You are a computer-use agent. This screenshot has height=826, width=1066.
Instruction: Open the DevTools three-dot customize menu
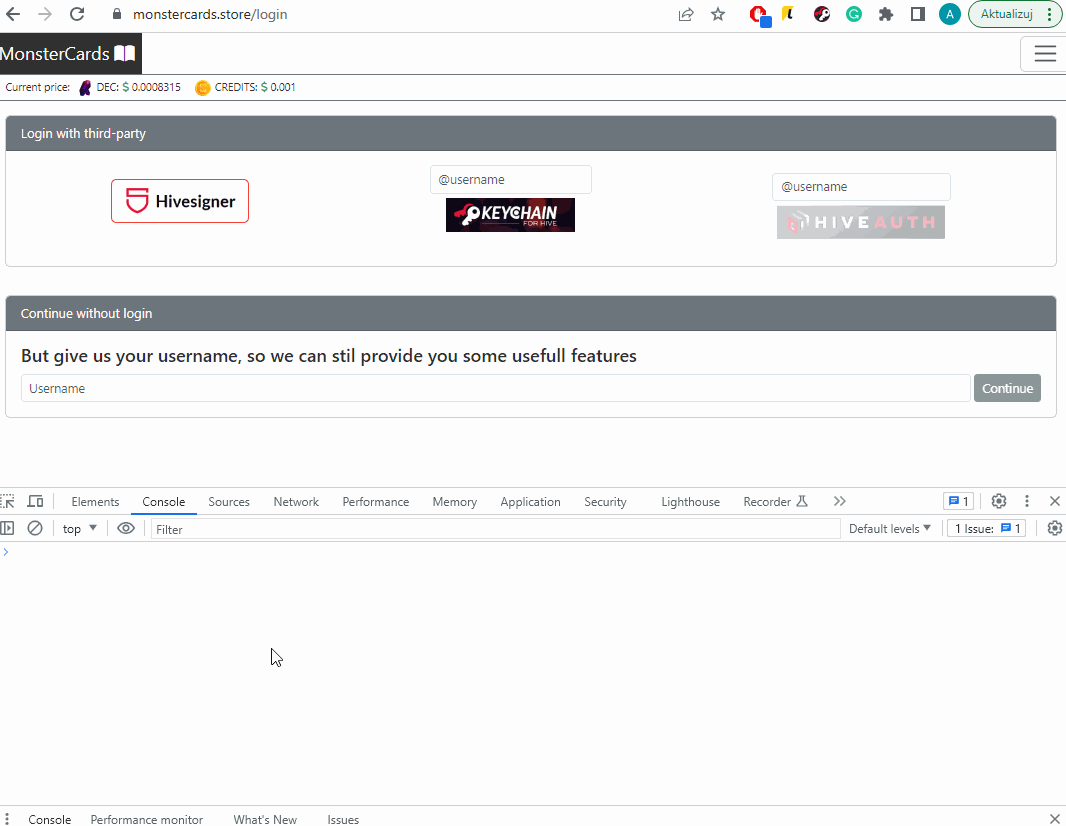click(1027, 502)
